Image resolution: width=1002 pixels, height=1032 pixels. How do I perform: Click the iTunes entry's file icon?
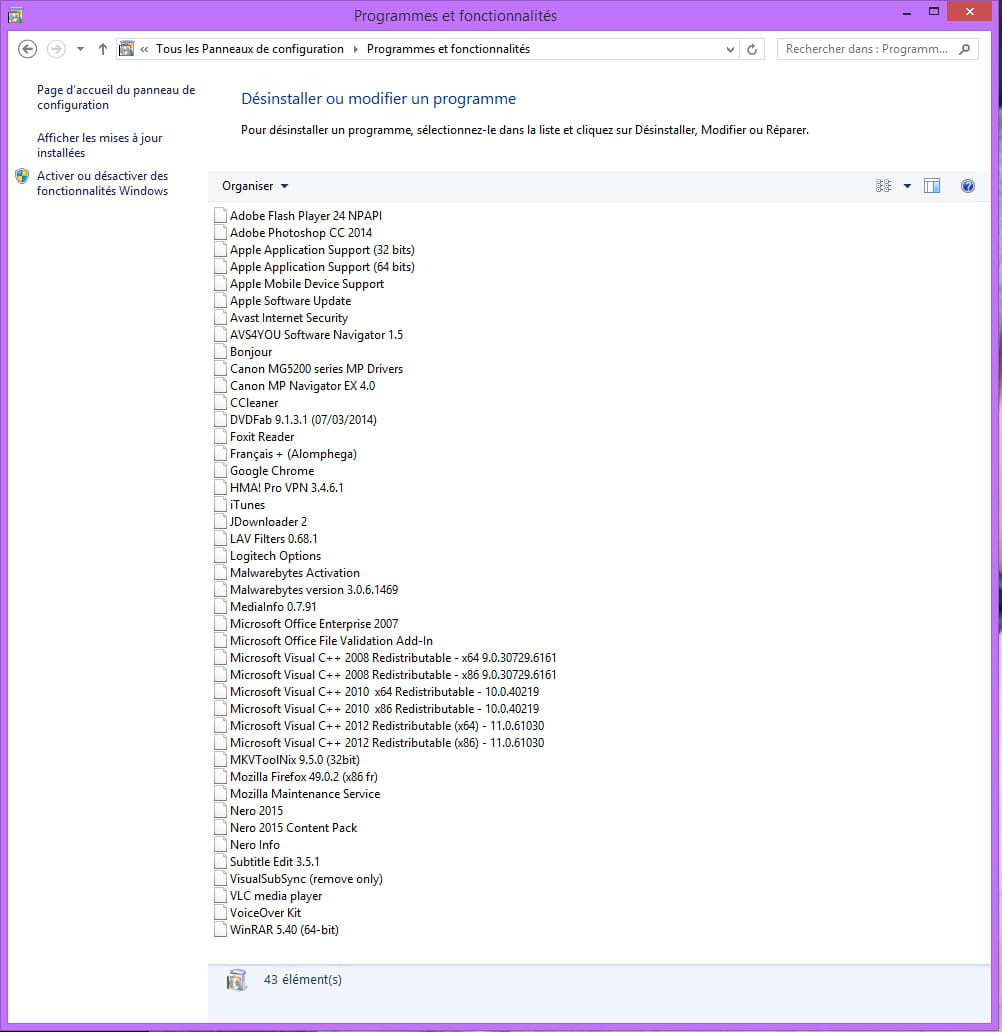tap(221, 505)
